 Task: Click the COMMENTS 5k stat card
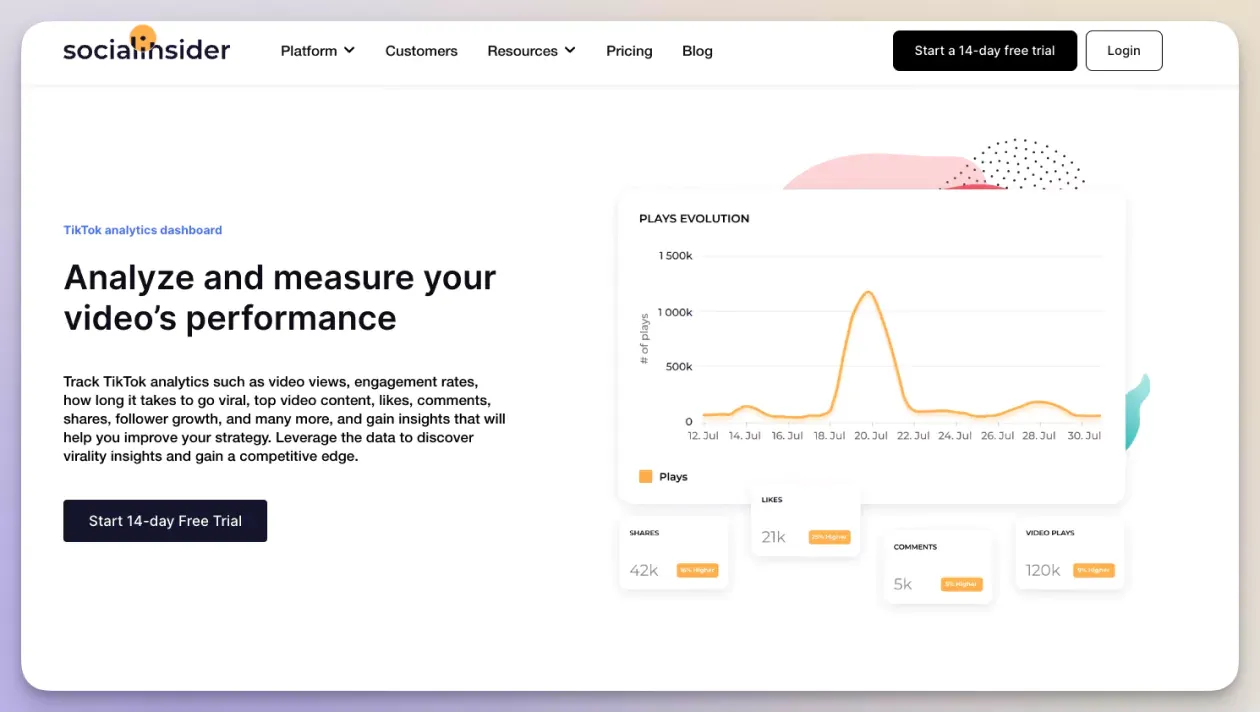pos(938,567)
